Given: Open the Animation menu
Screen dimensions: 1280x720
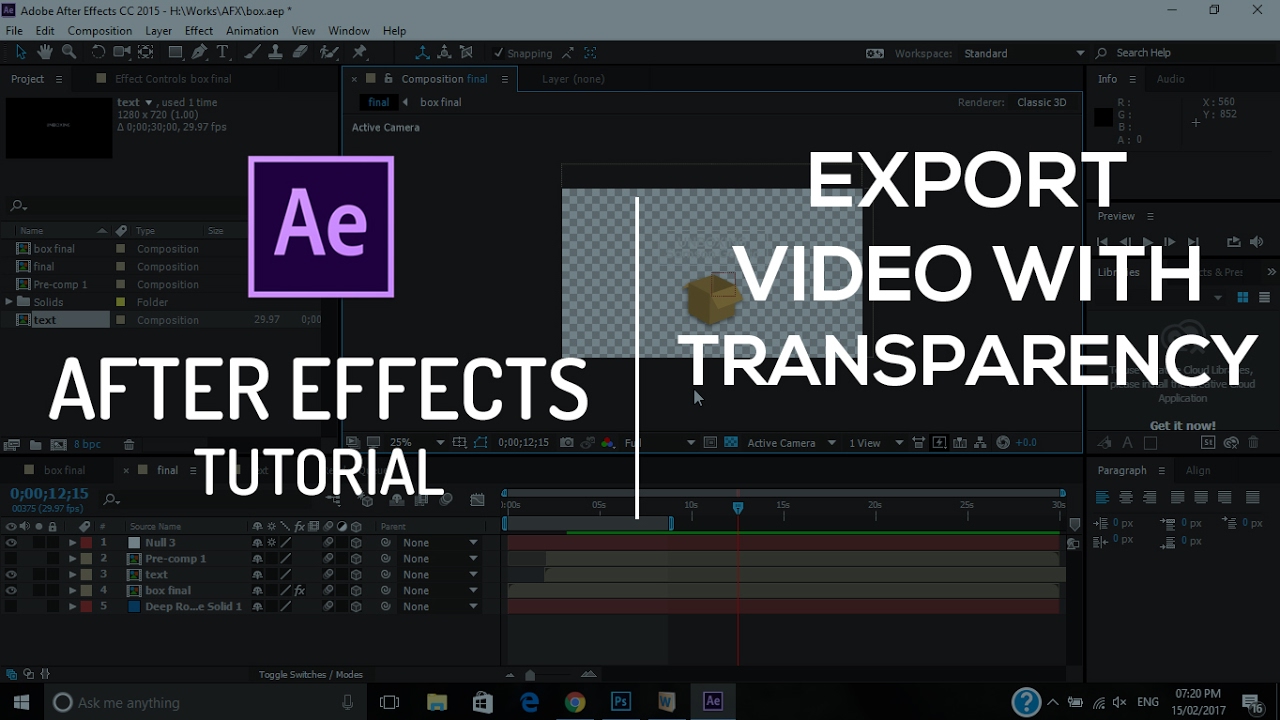Looking at the screenshot, I should (252, 31).
